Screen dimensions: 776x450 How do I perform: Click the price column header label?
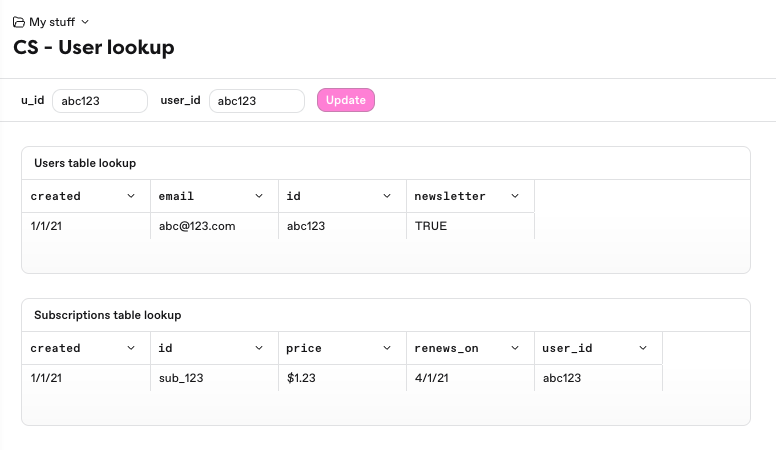(x=304, y=348)
